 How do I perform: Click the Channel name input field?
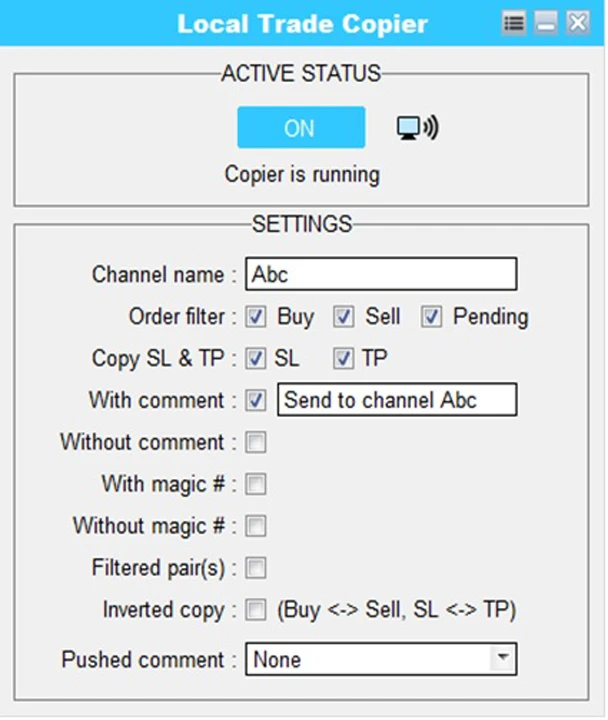(381, 274)
